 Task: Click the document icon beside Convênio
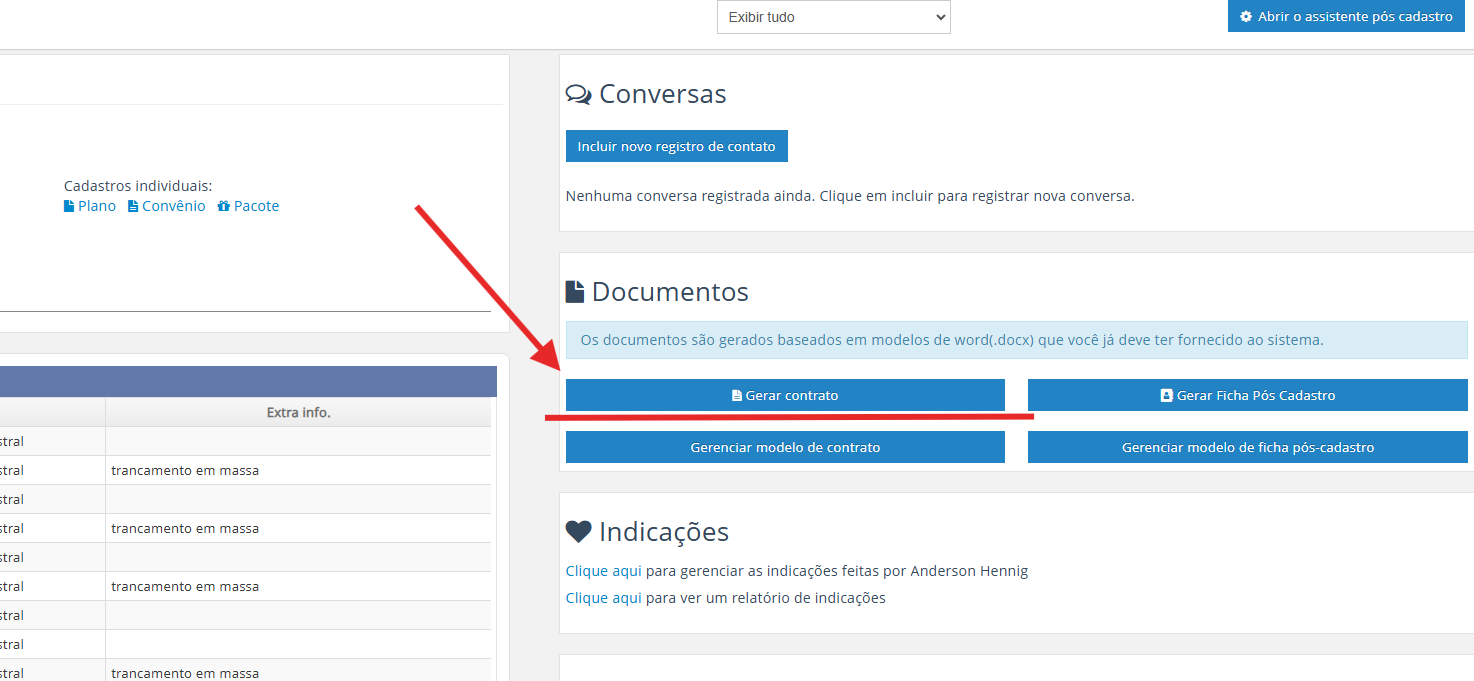[133, 206]
